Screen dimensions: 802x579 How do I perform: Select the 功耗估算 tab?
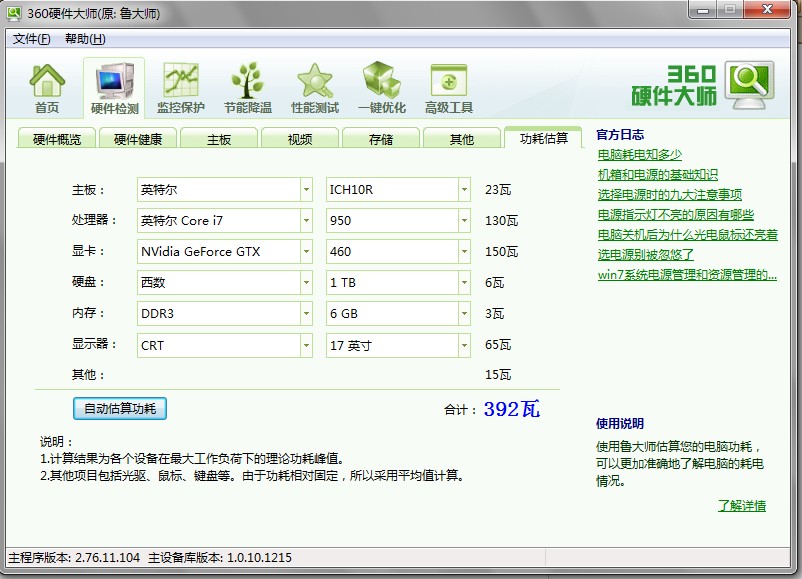(x=543, y=138)
